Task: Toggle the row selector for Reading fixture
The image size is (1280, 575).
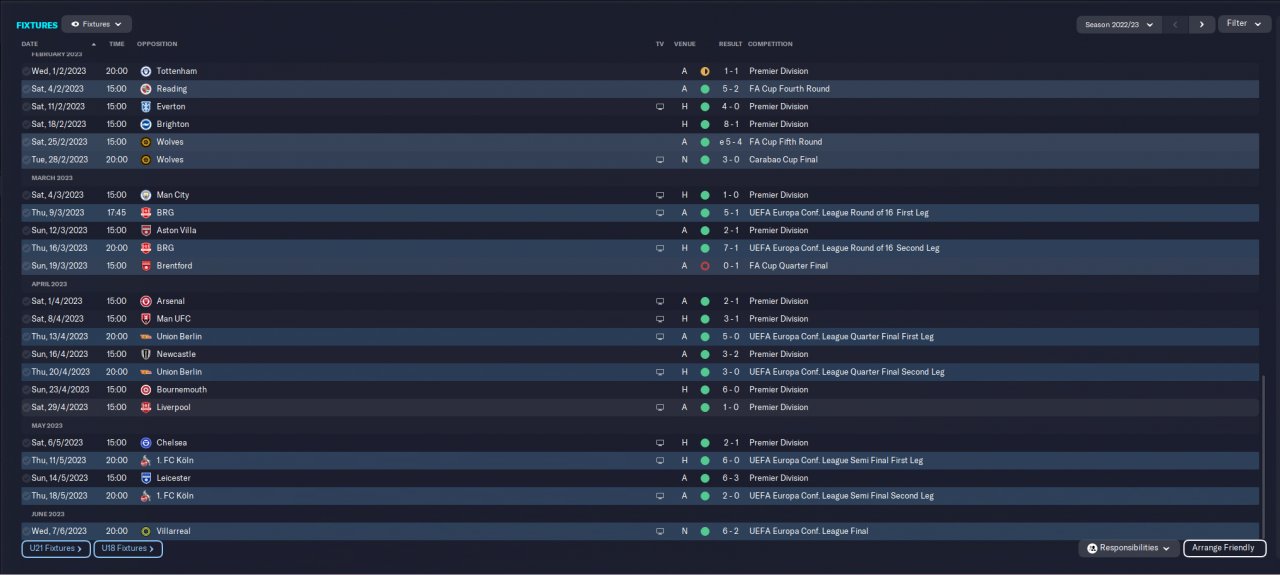Action: point(26,89)
